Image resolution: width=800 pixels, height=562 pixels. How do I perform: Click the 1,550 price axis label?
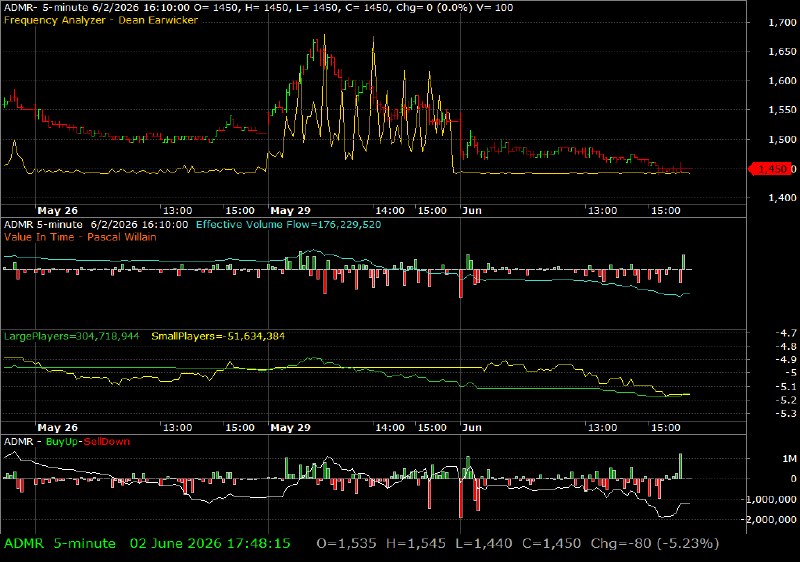[x=782, y=110]
